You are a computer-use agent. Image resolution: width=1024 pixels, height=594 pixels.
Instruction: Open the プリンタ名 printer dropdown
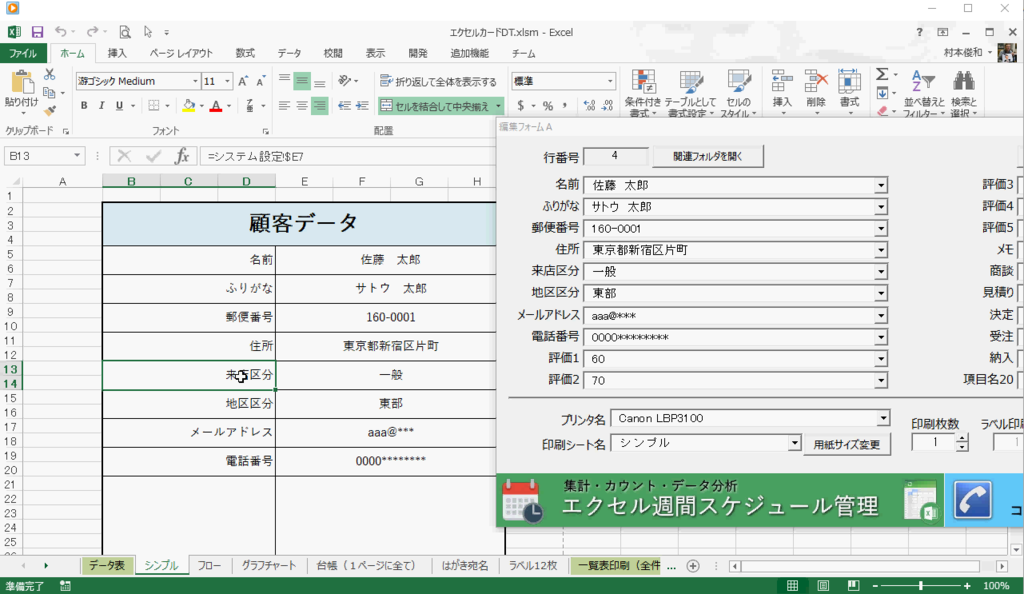point(882,418)
